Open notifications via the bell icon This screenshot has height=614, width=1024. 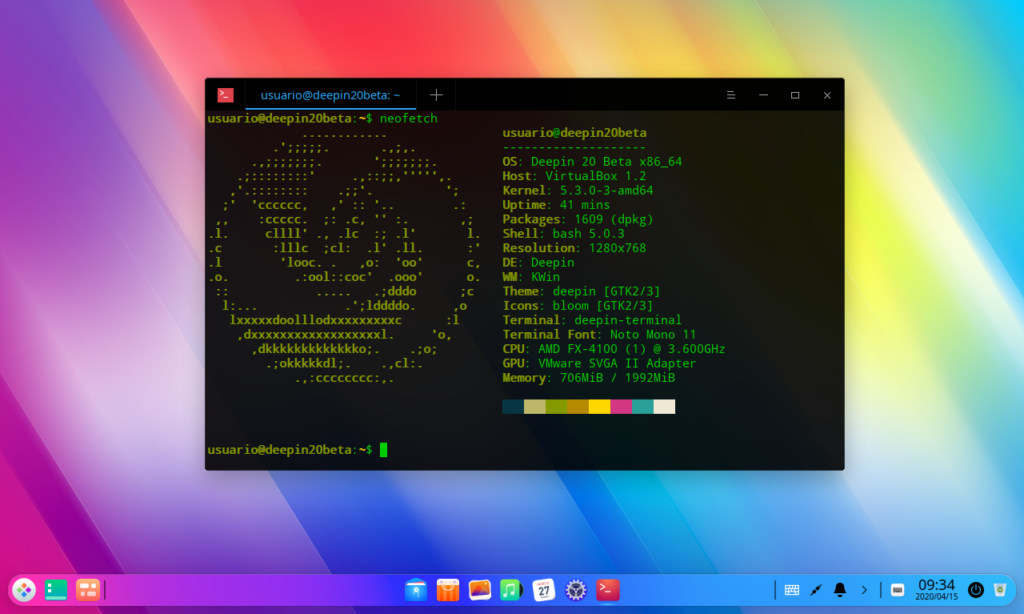tap(840, 590)
